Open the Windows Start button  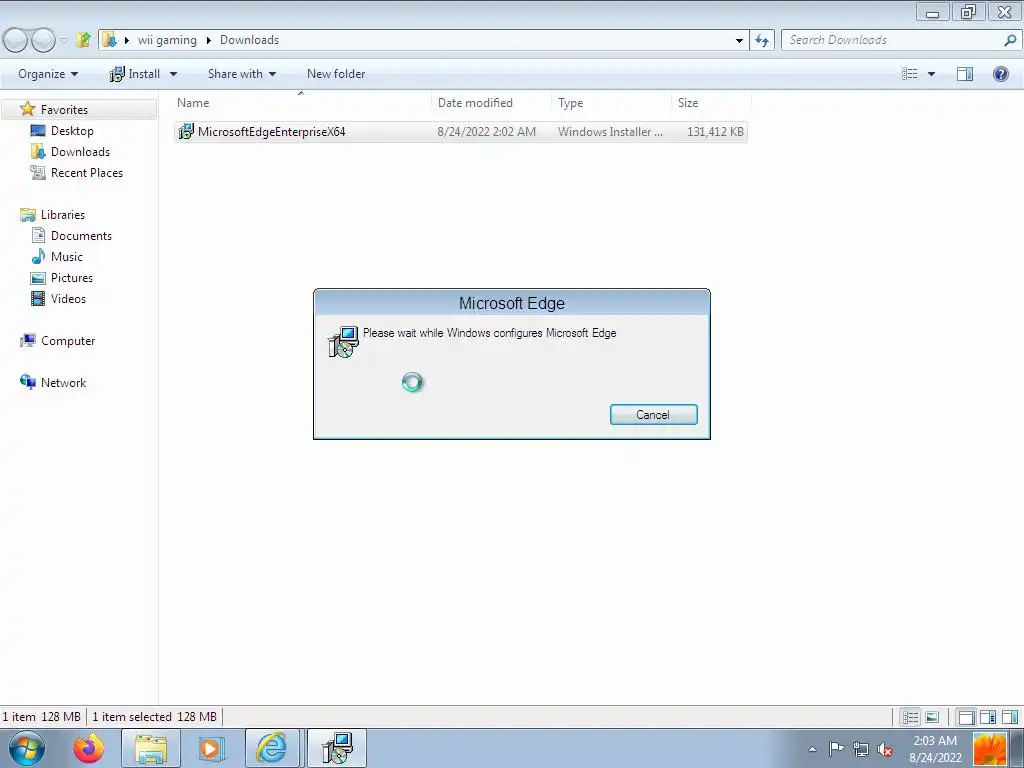[27, 748]
